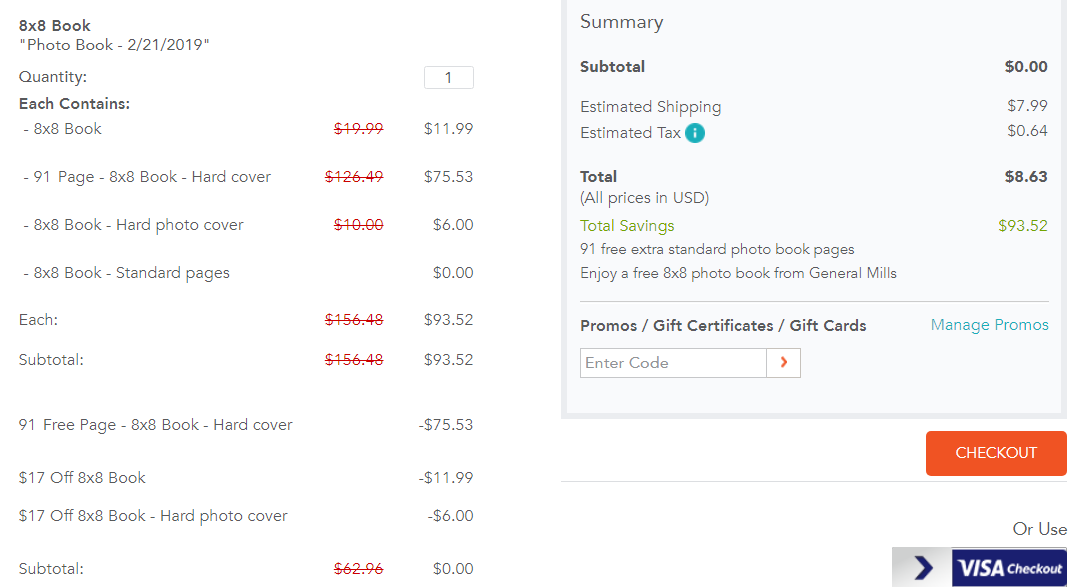Screen dimensions: 1073x587
Task: Click the Photo Book - 2/21/2019 name
Action: point(114,45)
